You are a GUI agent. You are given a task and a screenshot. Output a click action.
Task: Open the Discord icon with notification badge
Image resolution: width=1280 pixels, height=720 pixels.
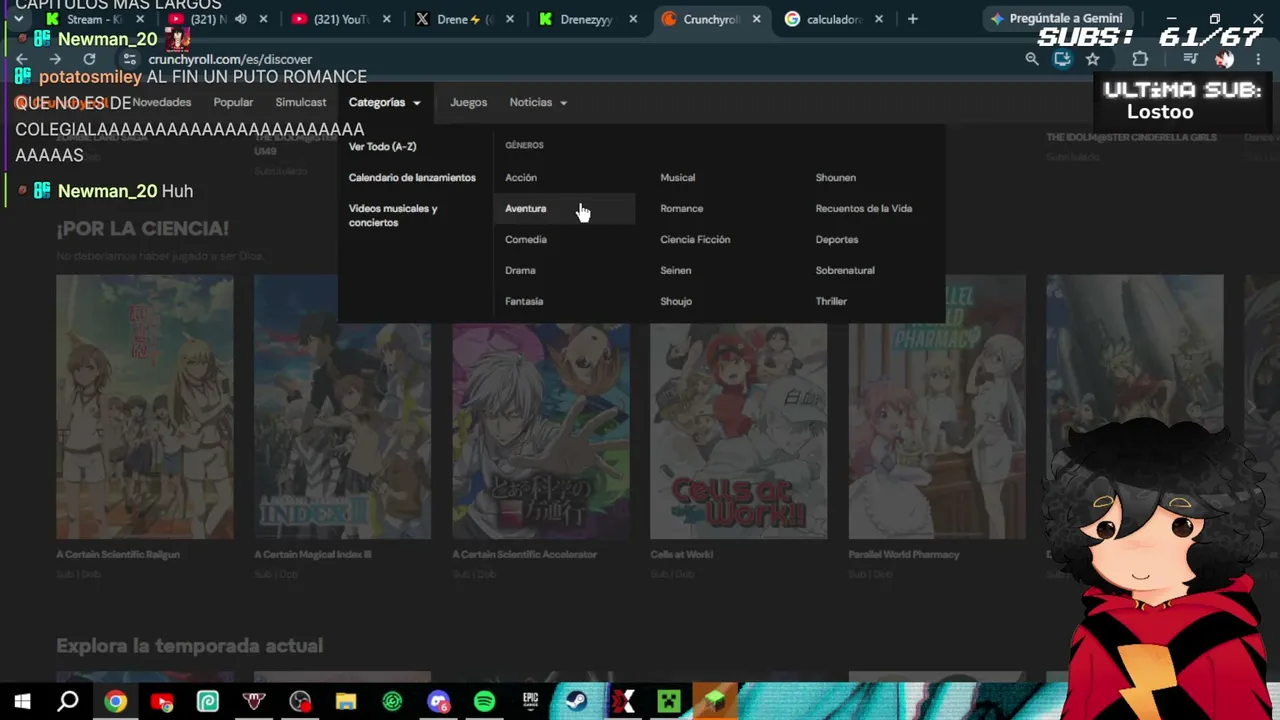[438, 702]
